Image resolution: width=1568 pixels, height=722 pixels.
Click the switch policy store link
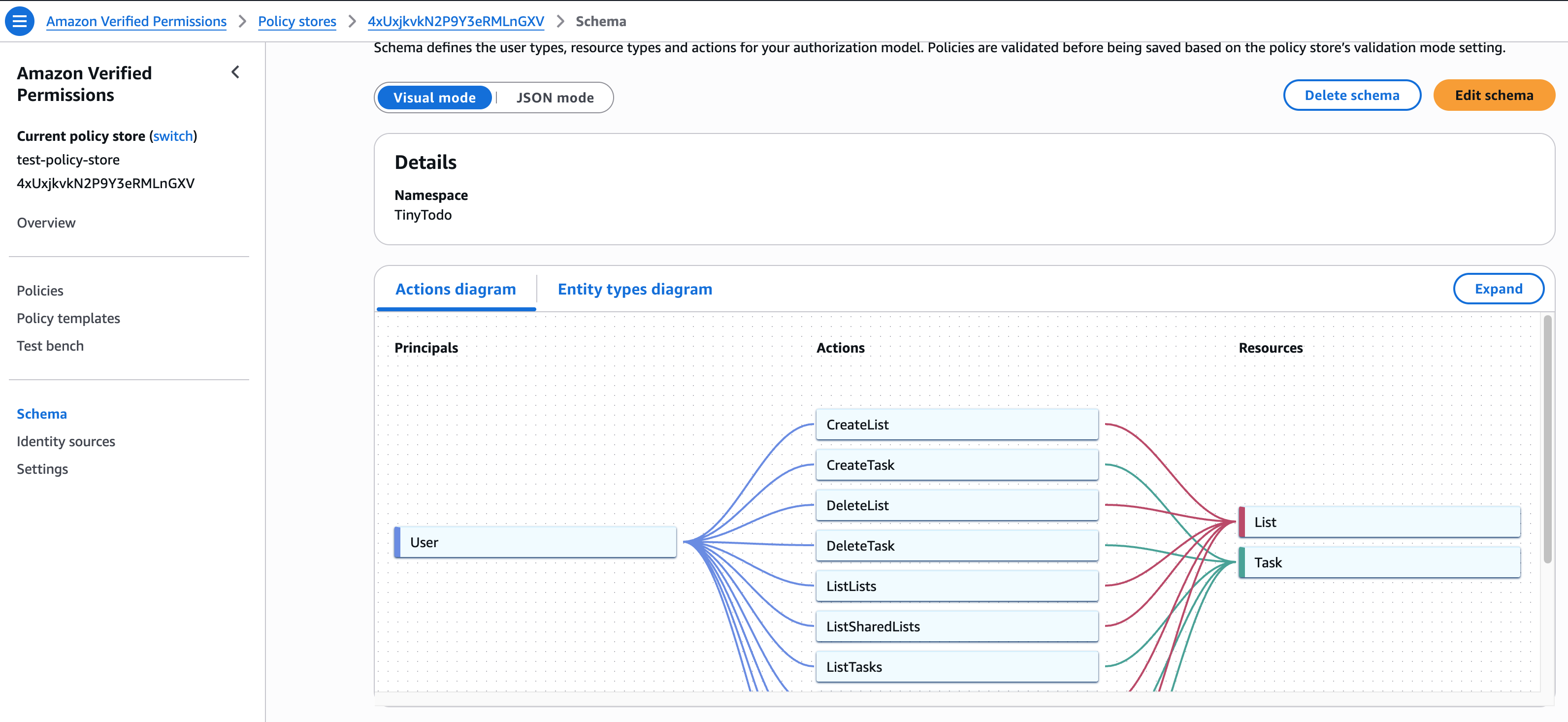173,136
